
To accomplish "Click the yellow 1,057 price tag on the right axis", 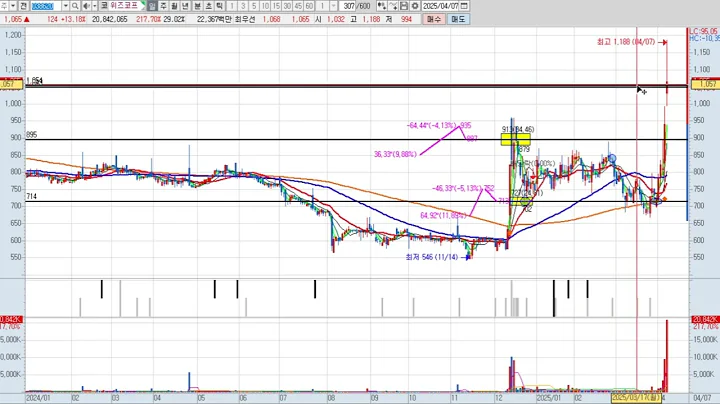I will tap(705, 84).
